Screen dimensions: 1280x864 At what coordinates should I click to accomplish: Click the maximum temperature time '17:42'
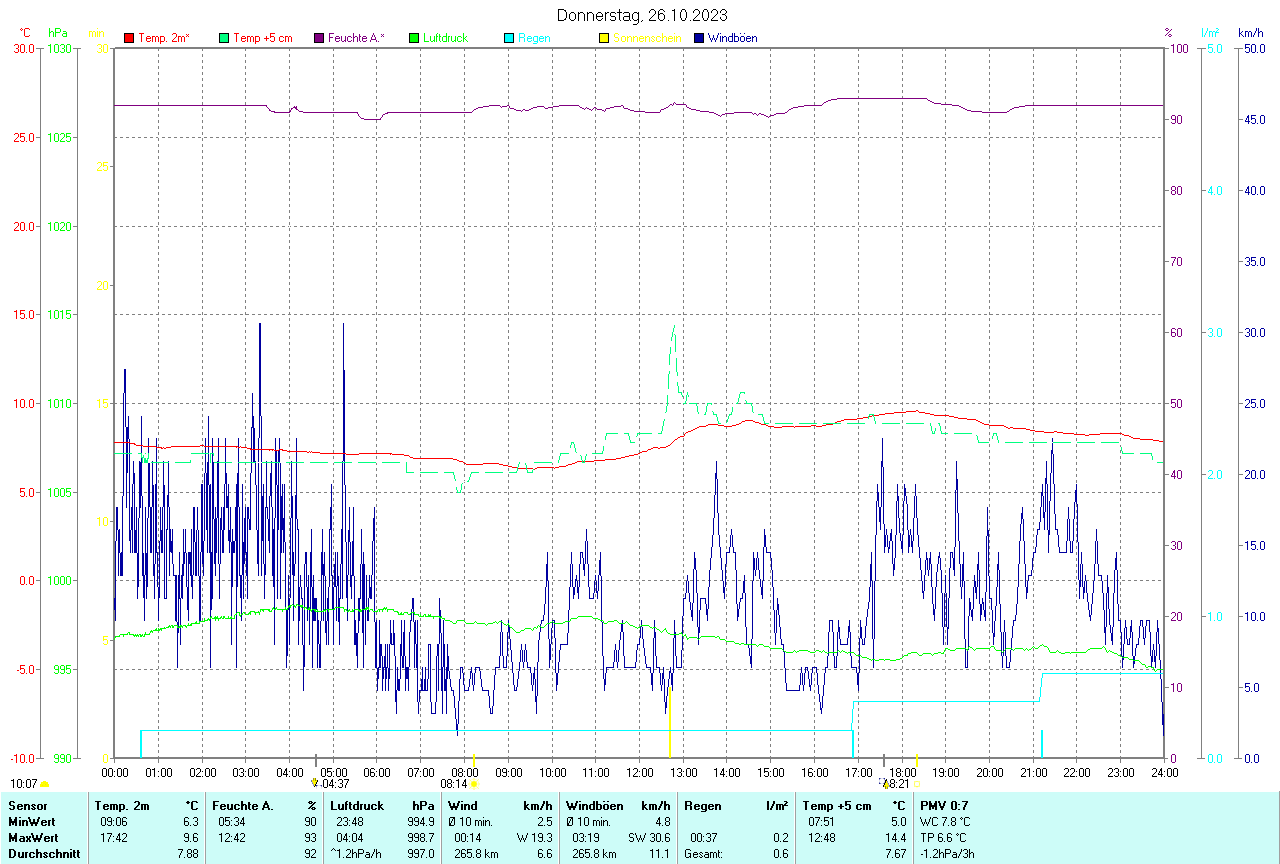(x=114, y=837)
